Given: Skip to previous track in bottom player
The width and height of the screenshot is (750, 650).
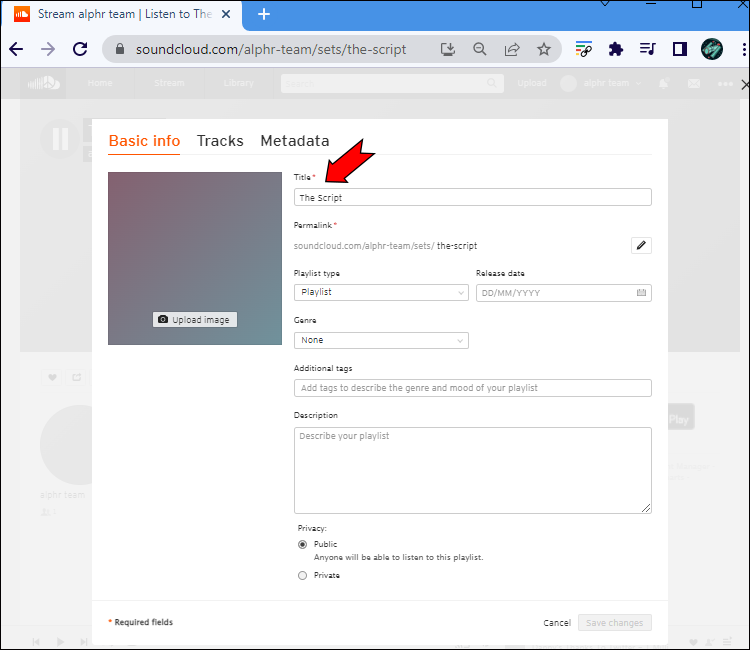Looking at the screenshot, I should point(36,641).
